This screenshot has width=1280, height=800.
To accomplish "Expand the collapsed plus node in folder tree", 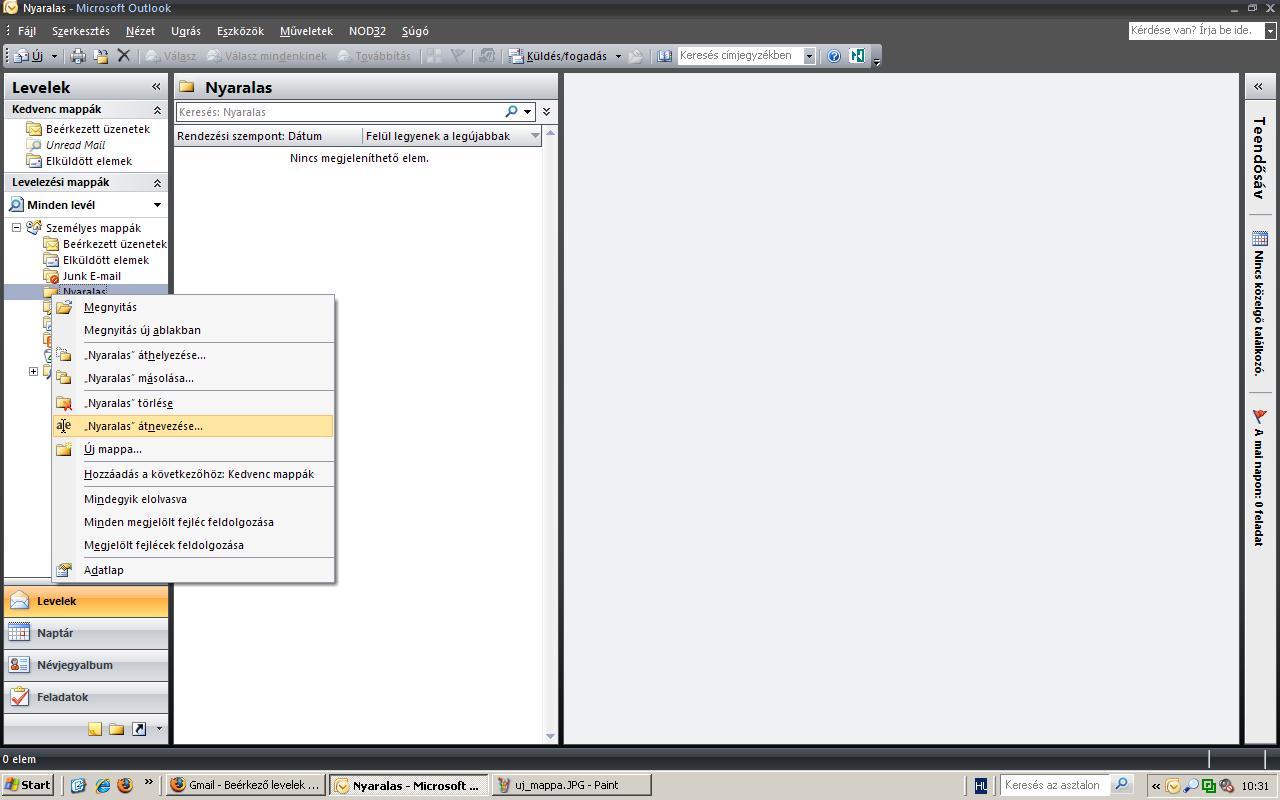I will point(33,372).
